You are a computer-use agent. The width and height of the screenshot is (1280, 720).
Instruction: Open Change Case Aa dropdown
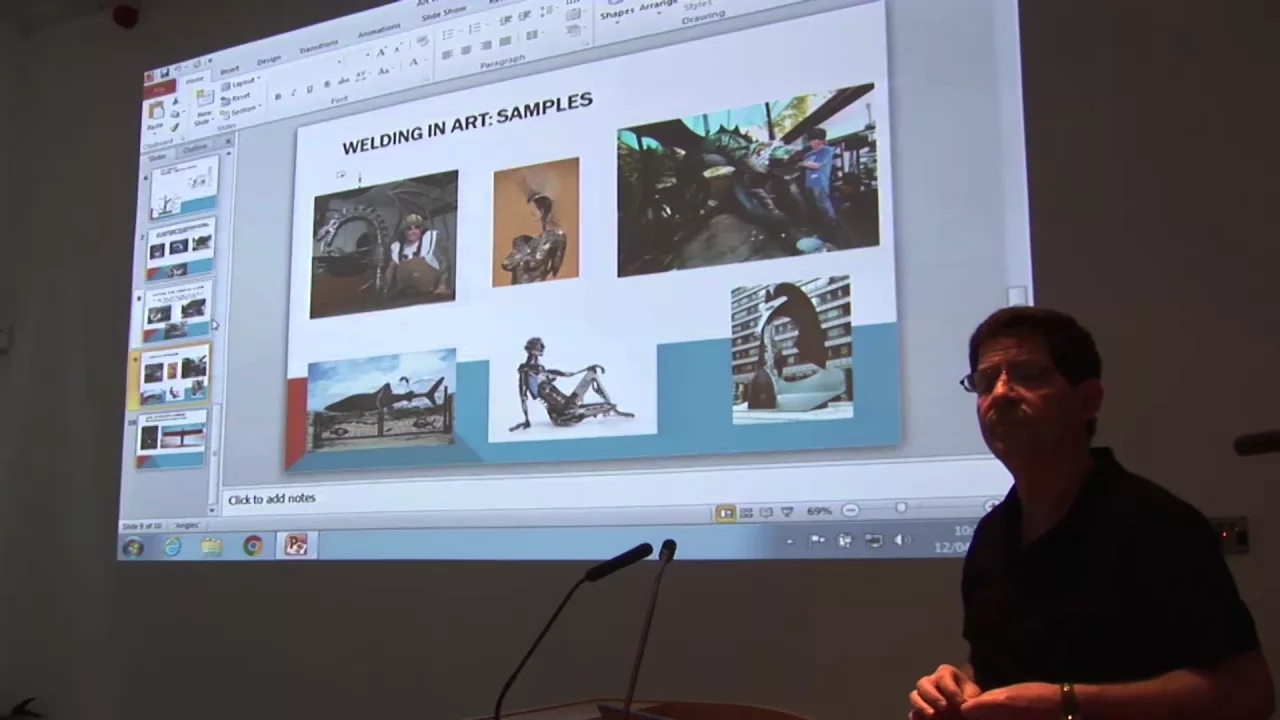pyautogui.click(x=384, y=71)
